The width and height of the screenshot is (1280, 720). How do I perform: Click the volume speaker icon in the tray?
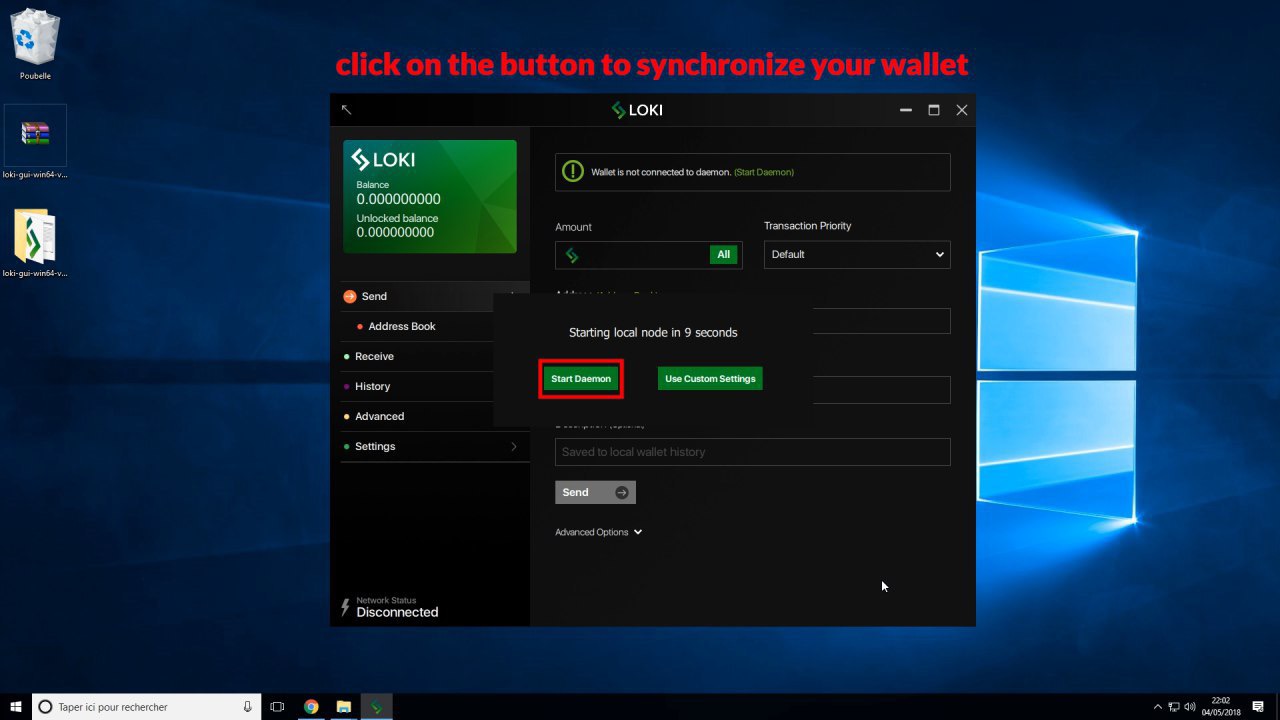1190,707
